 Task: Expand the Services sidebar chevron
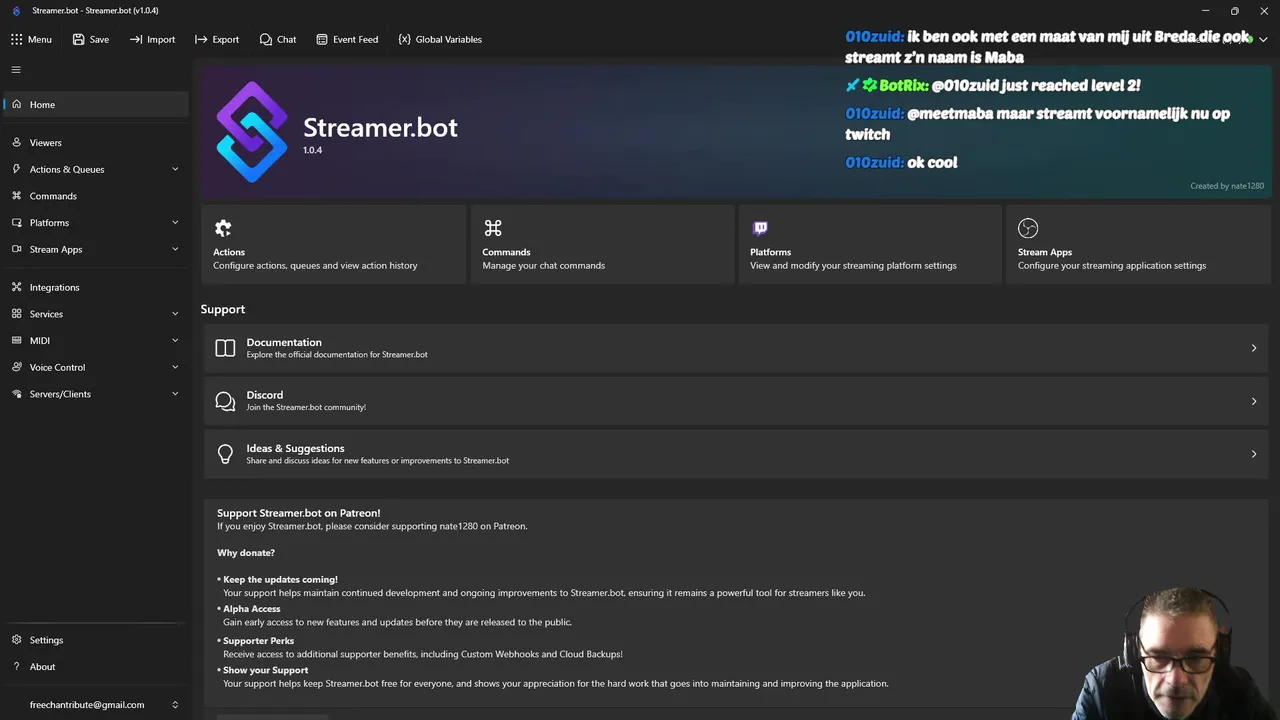175,313
